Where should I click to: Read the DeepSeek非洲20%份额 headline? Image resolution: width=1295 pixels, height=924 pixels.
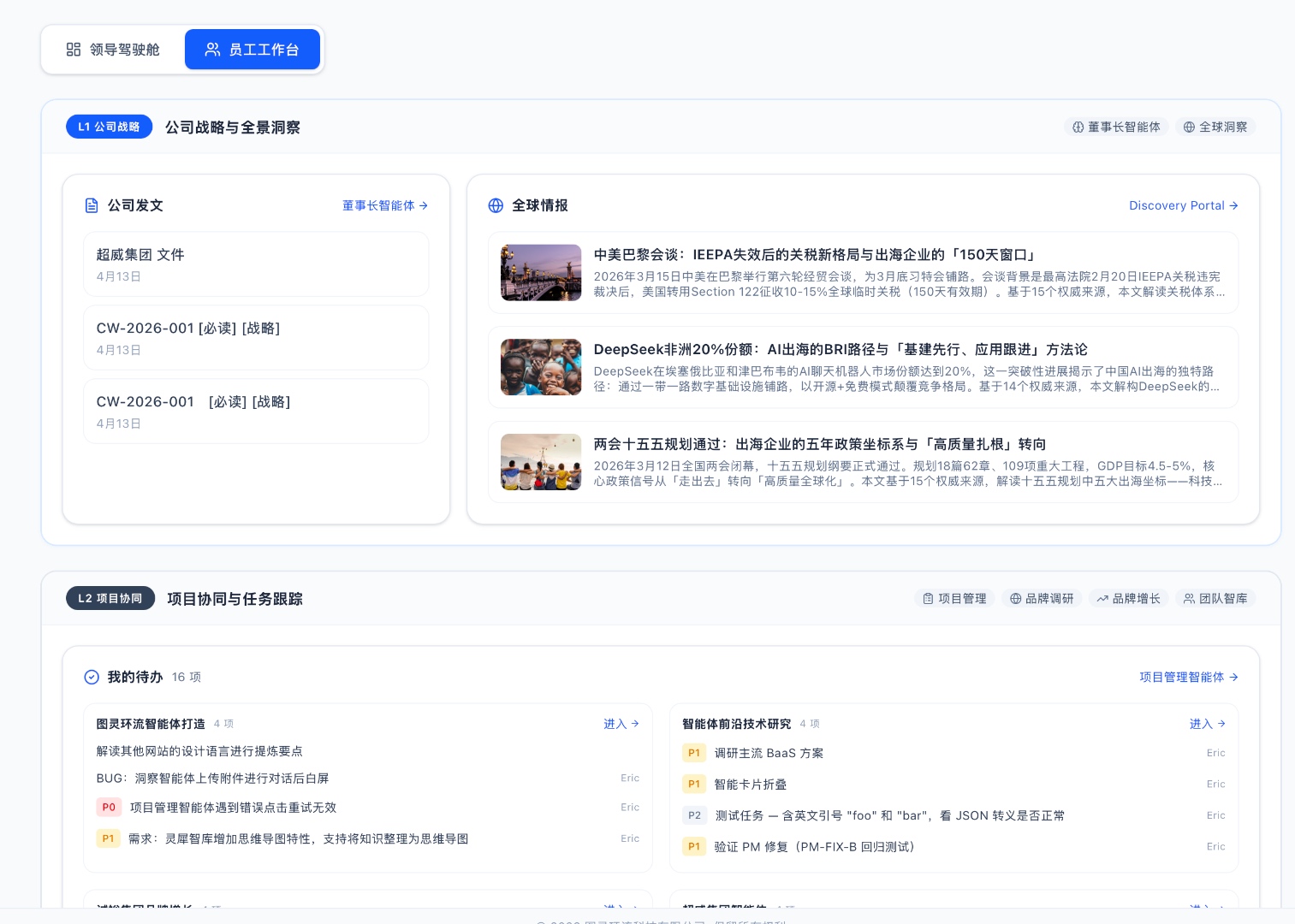(x=841, y=350)
